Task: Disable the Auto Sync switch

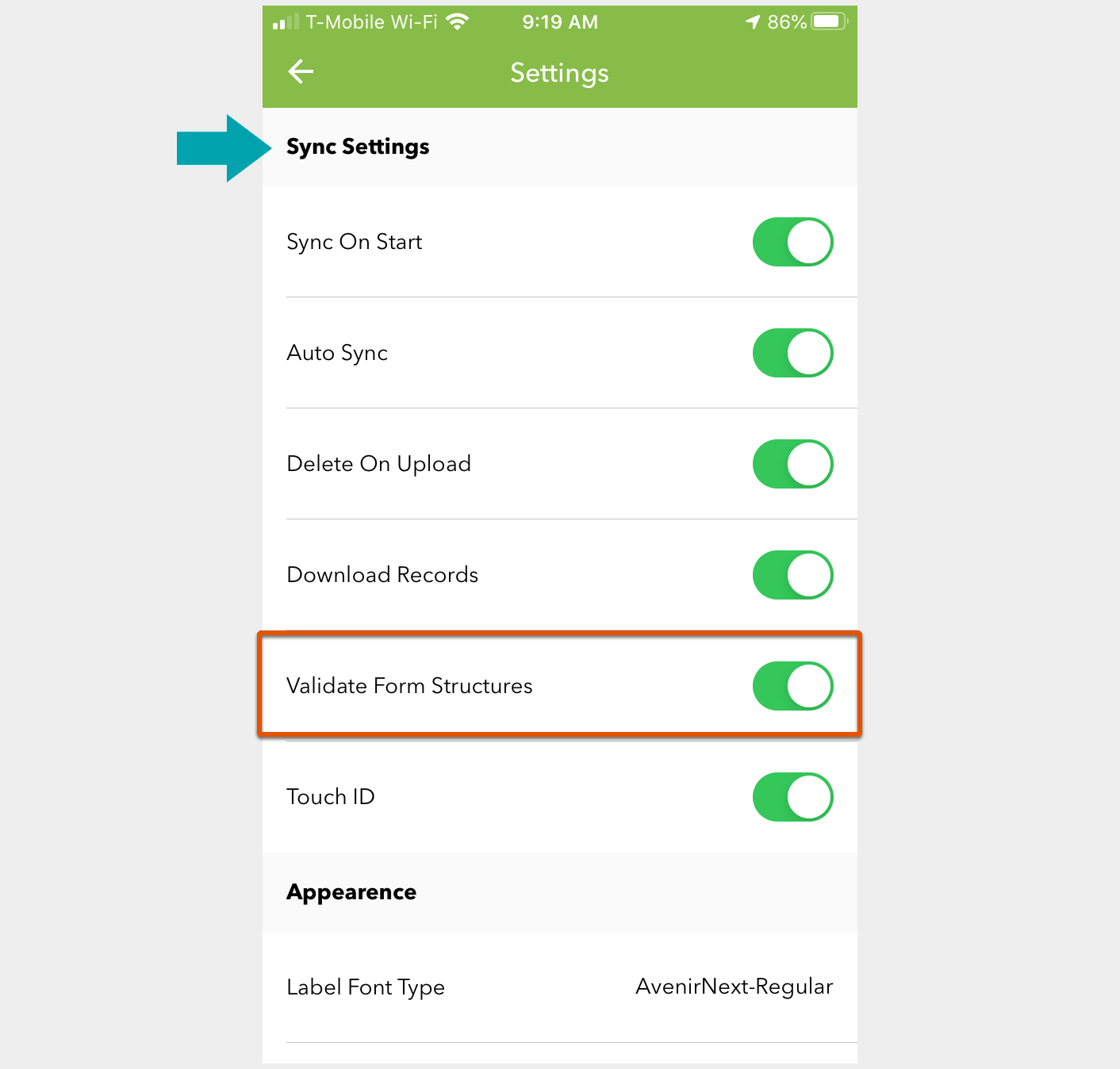Action: pyautogui.click(x=792, y=353)
